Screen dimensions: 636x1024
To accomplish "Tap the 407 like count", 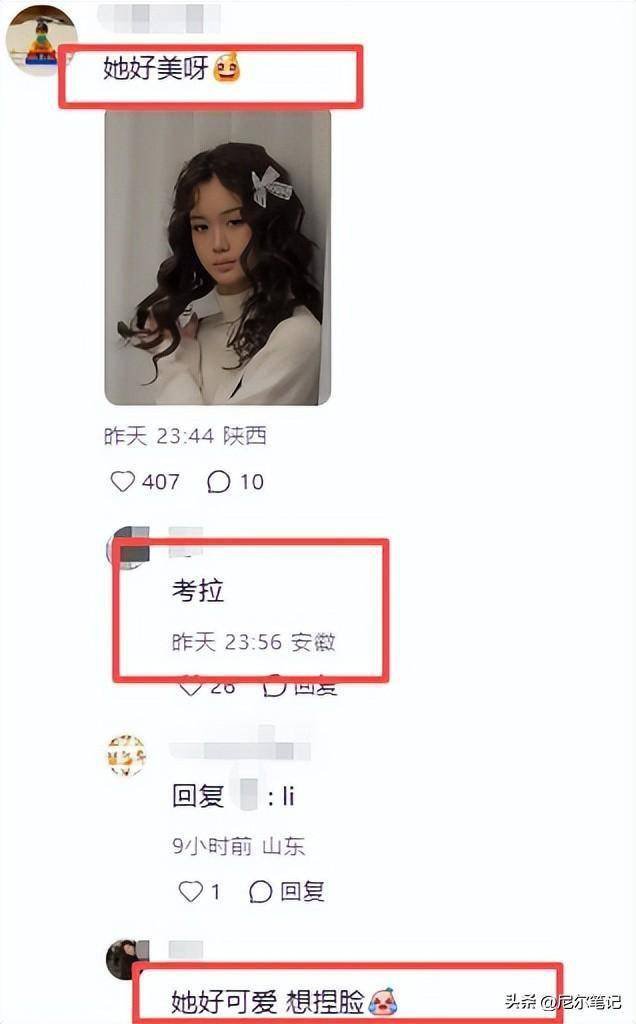I will pos(161,482).
